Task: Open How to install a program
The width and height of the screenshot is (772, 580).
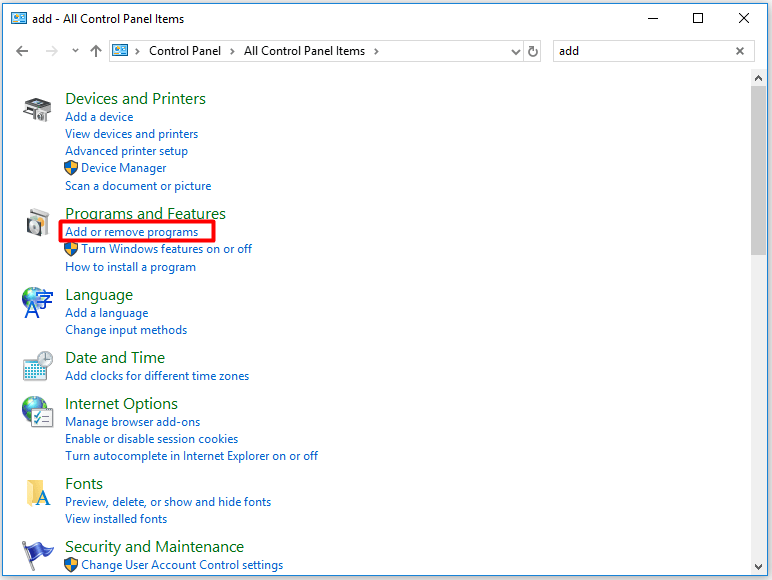Action: (130, 267)
